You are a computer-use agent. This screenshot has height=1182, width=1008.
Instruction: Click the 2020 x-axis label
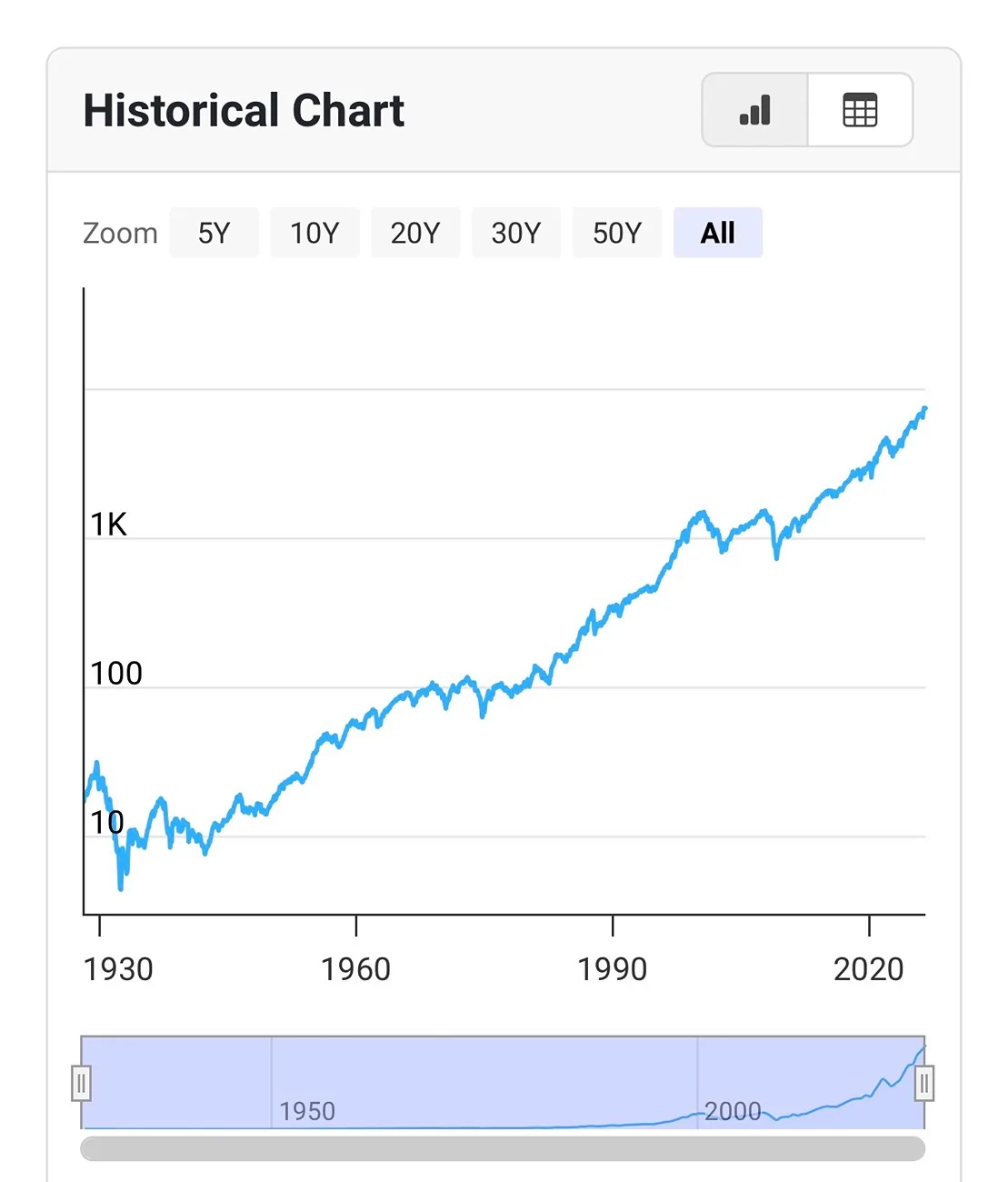coord(869,969)
